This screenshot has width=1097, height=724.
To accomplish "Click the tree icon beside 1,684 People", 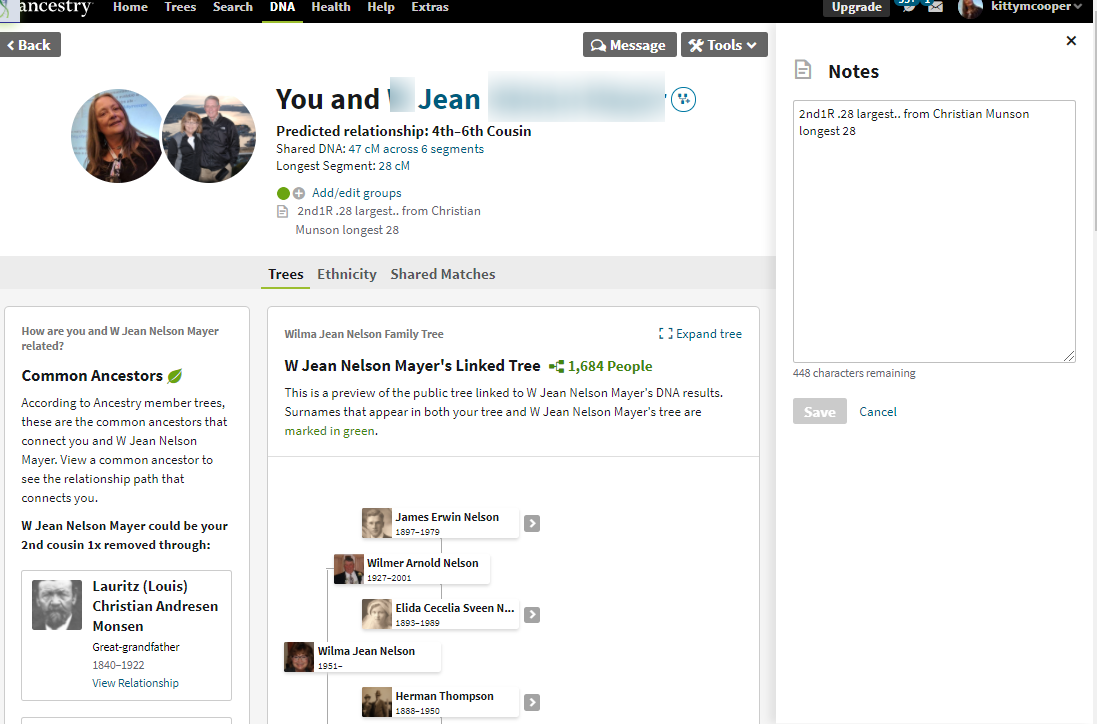I will click(x=557, y=366).
